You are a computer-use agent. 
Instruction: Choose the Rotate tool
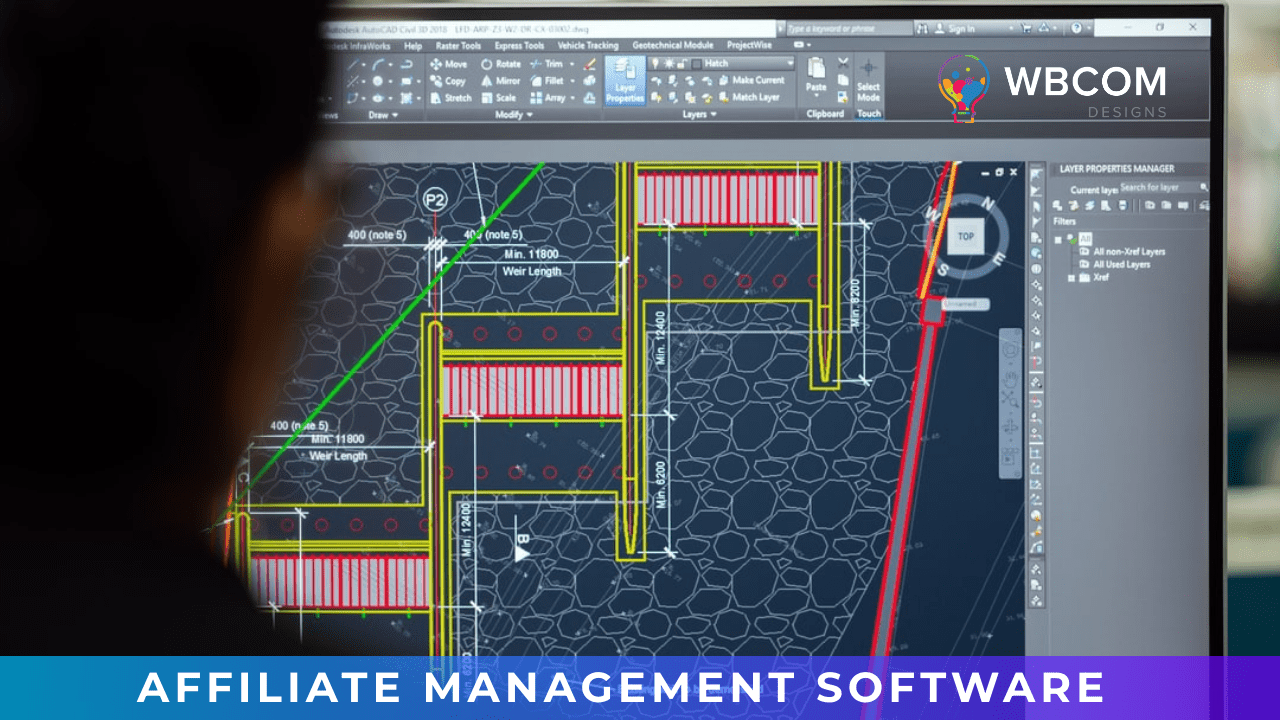(x=500, y=64)
